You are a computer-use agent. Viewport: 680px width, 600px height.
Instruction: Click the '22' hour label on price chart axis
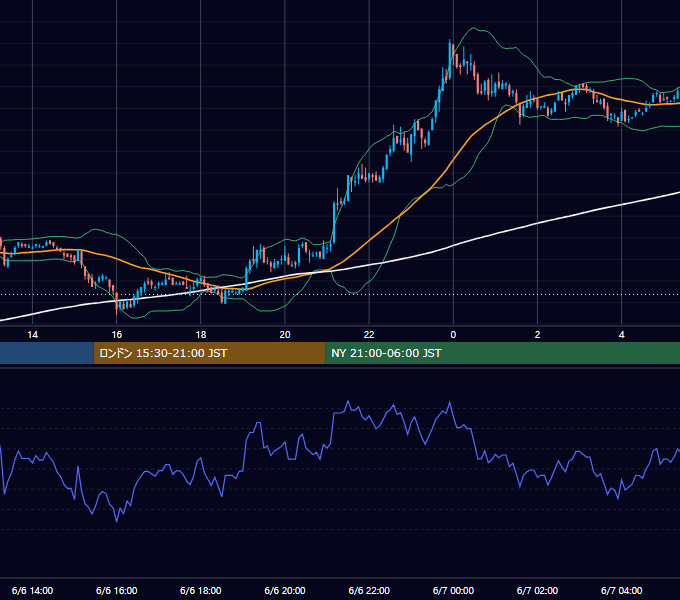369,335
